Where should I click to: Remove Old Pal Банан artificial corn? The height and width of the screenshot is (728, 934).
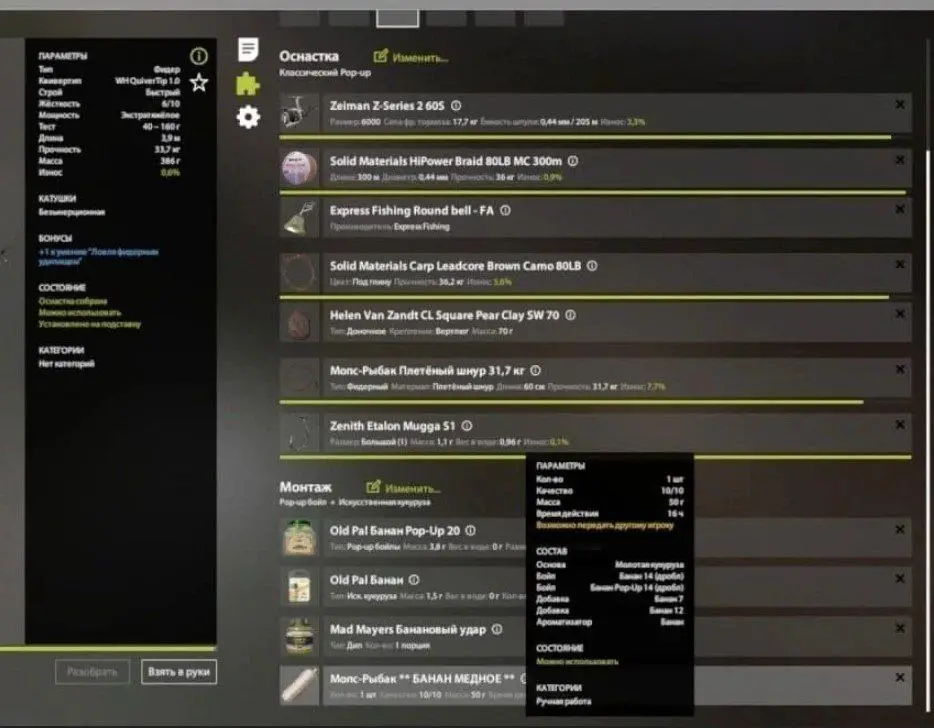coord(900,578)
